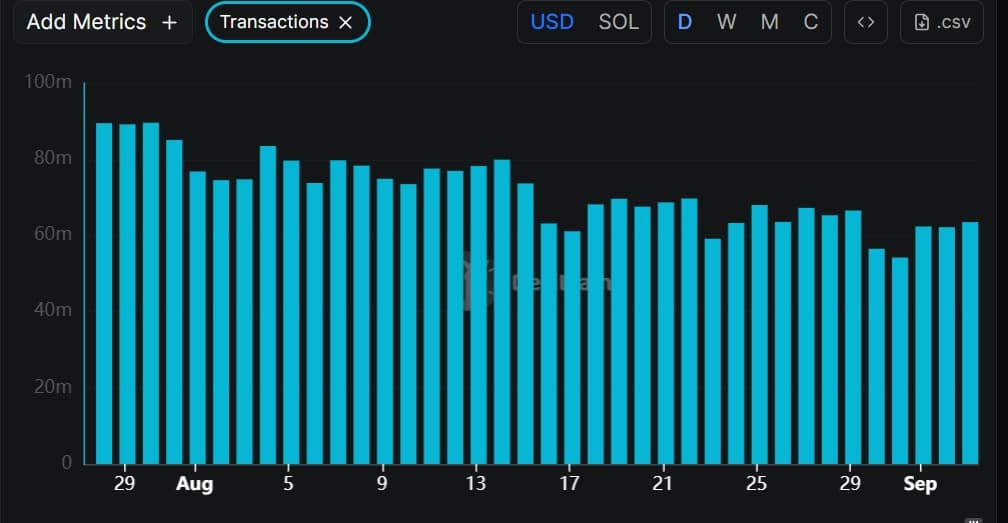
Task: Switch the denomination to USD
Action: pyautogui.click(x=552, y=22)
